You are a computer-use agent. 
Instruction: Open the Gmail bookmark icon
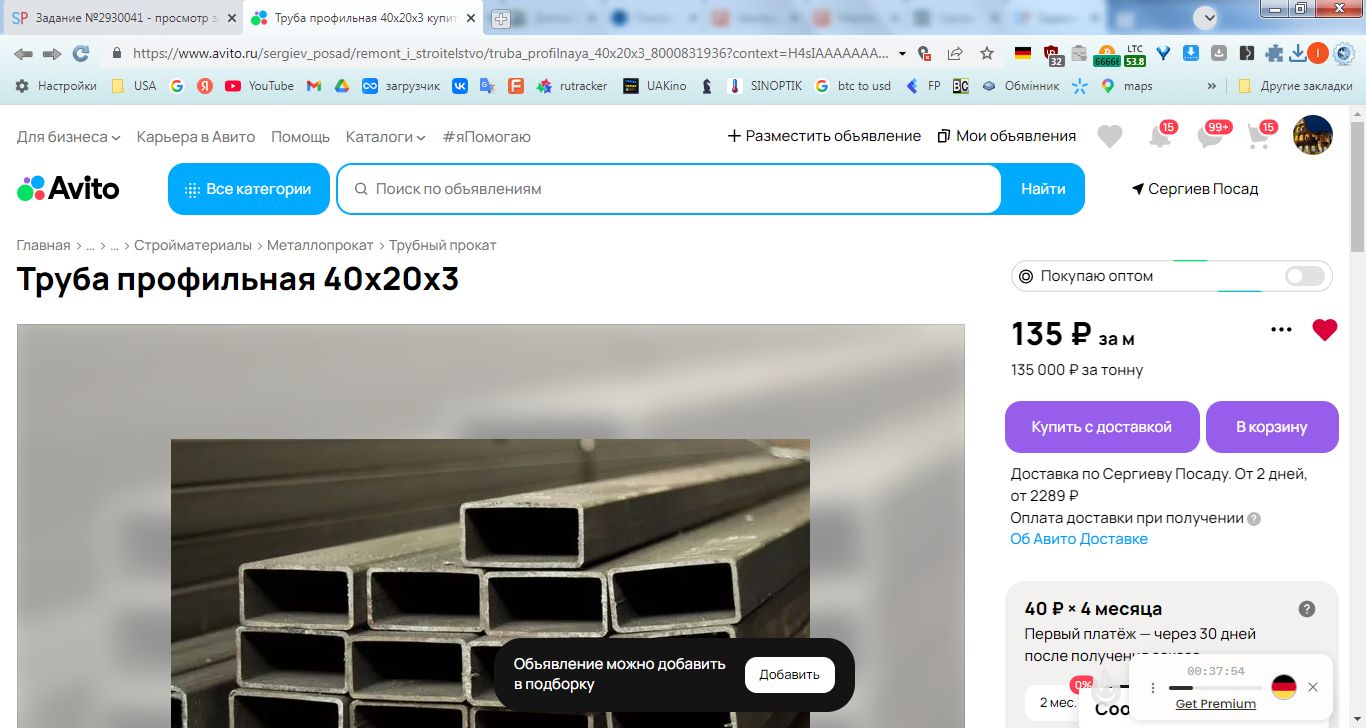pyautogui.click(x=313, y=86)
